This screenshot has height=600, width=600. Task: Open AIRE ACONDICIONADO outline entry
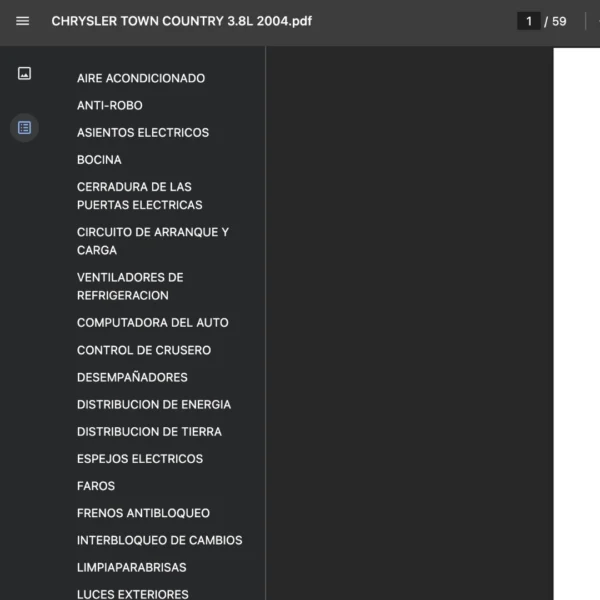coord(141,78)
